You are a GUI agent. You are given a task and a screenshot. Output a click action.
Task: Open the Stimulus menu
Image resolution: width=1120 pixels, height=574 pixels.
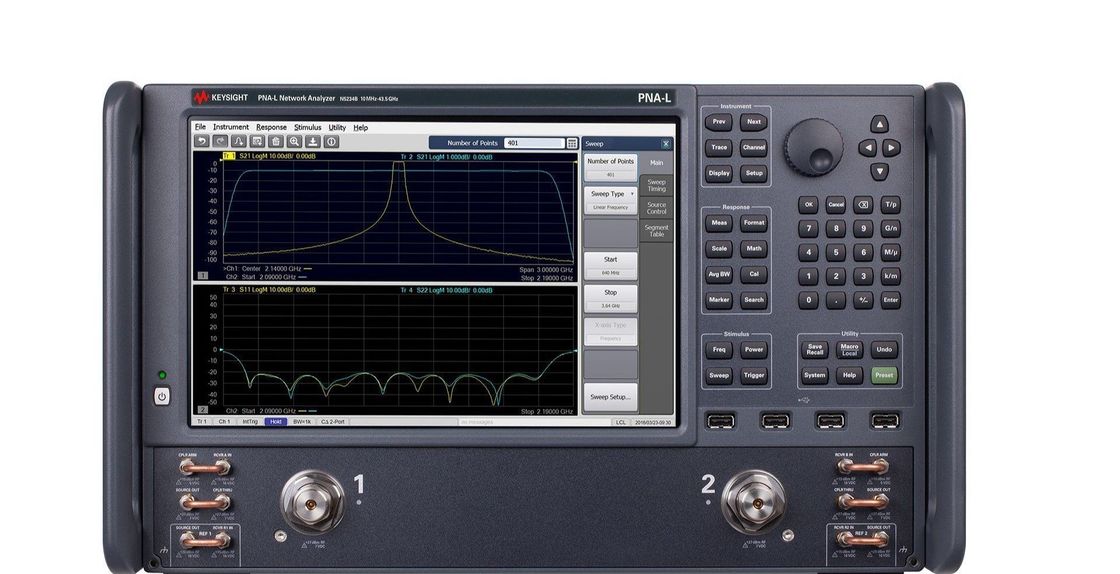[x=308, y=127]
